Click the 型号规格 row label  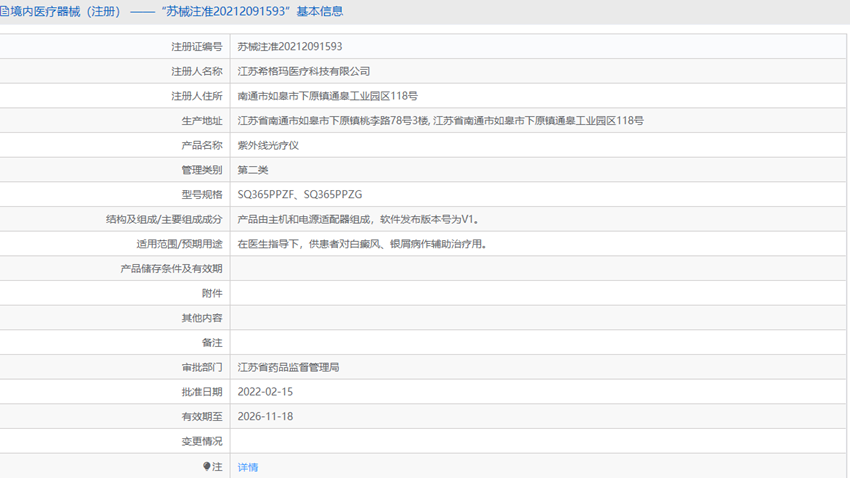coord(202,195)
